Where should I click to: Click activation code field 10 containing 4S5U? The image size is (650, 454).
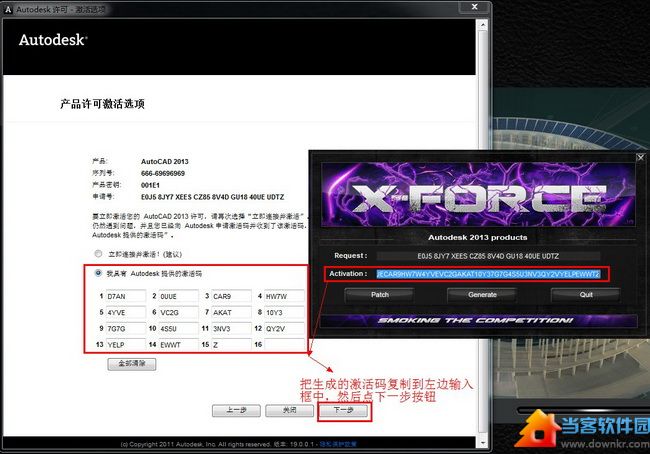[179, 328]
